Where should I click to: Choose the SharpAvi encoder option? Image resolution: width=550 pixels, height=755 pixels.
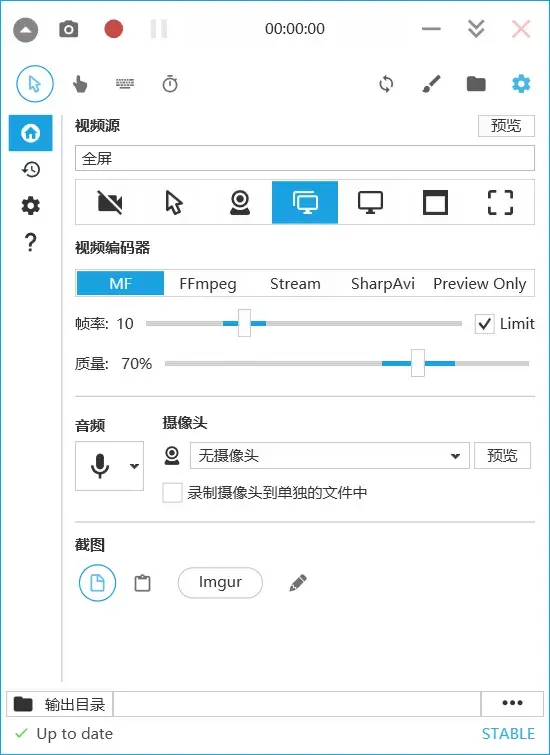point(383,283)
